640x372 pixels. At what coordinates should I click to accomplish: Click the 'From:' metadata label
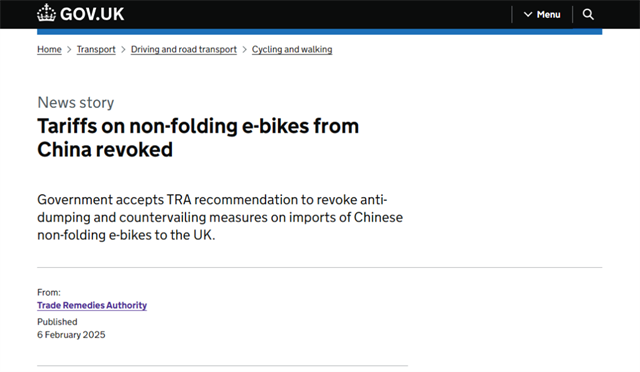[x=49, y=292]
